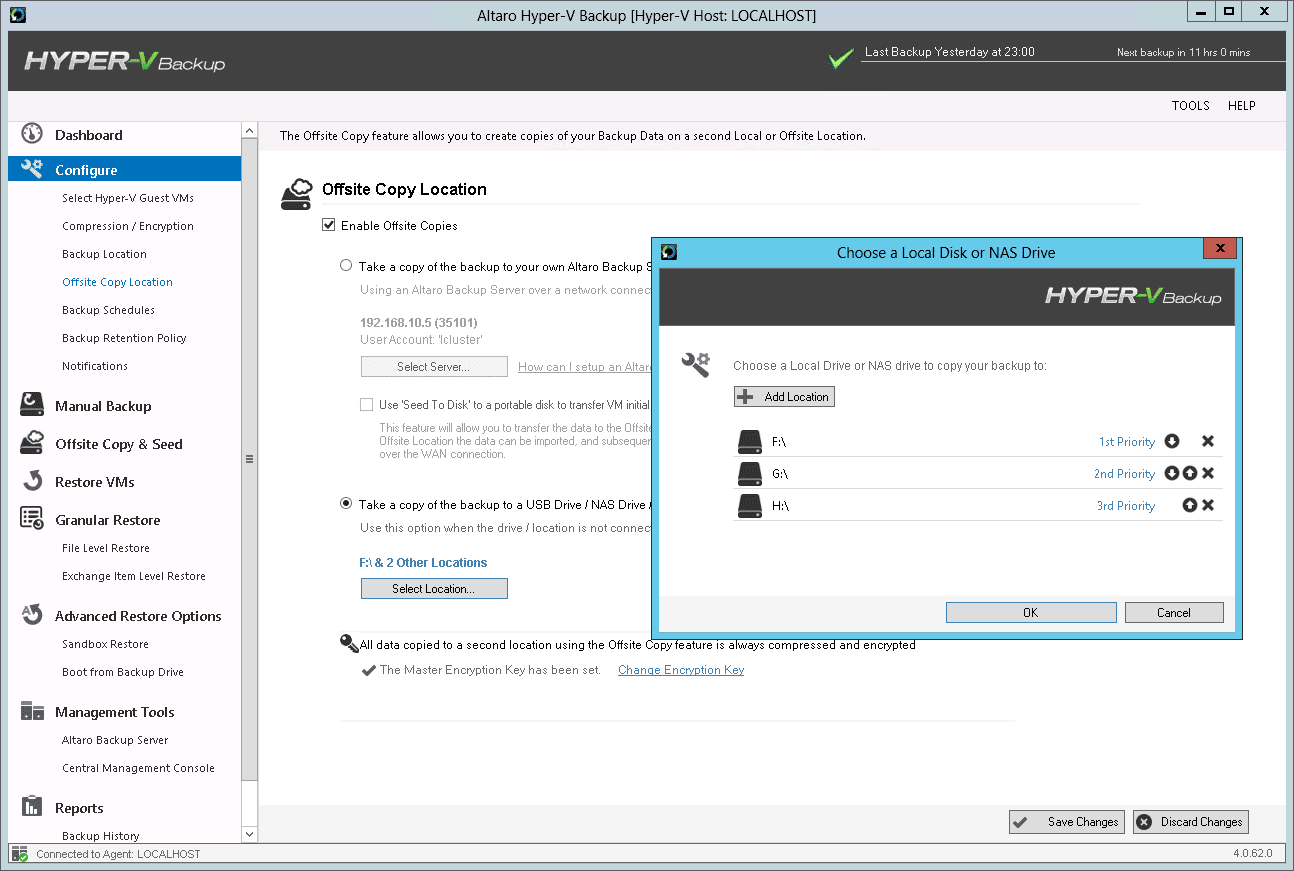This screenshot has height=871, width=1294.
Task: Enable the 'Seed To Disk' checkbox
Action: coord(367,405)
